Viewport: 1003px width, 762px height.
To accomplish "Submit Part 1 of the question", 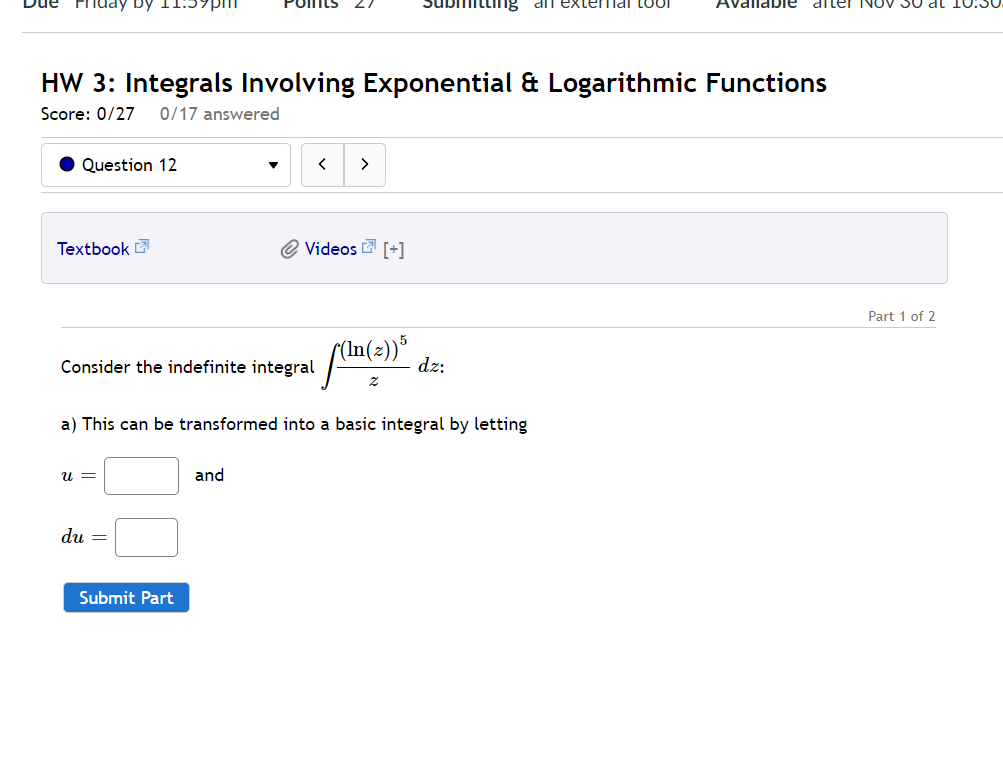I will [x=125, y=597].
